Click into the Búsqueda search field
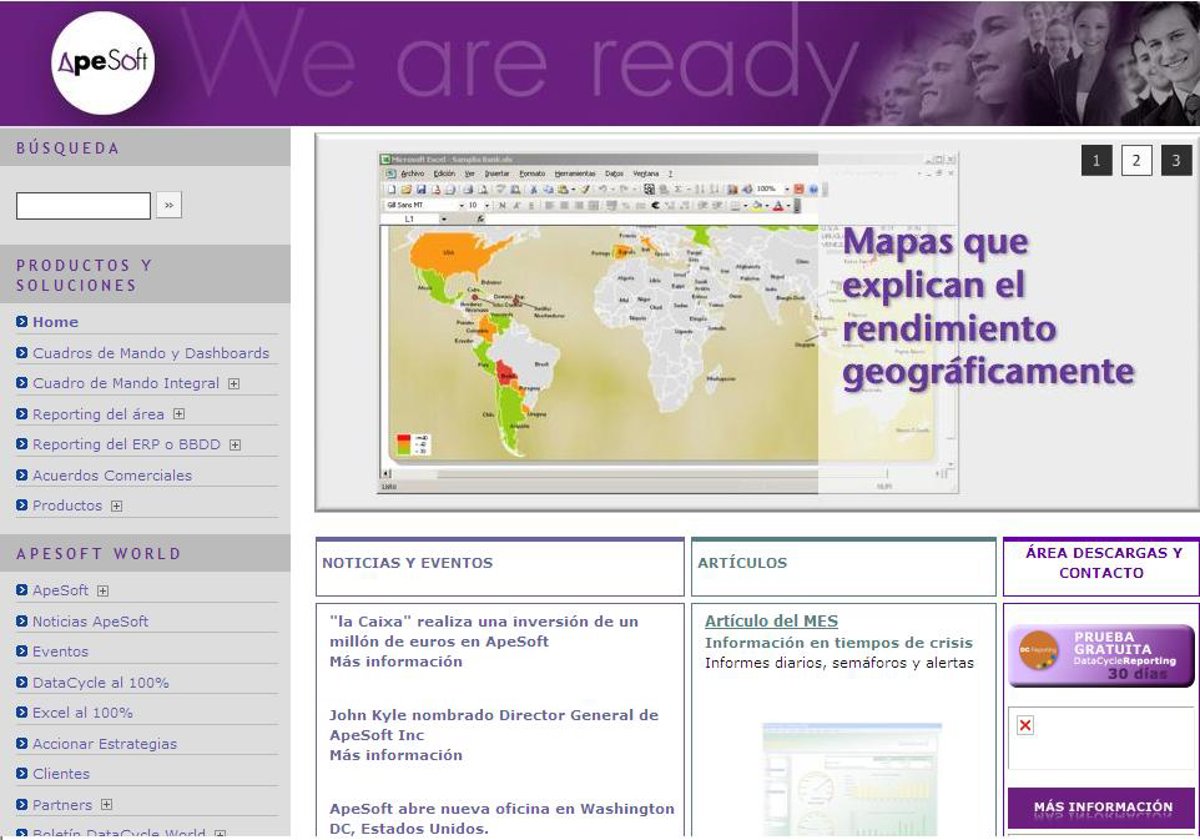 click(83, 206)
